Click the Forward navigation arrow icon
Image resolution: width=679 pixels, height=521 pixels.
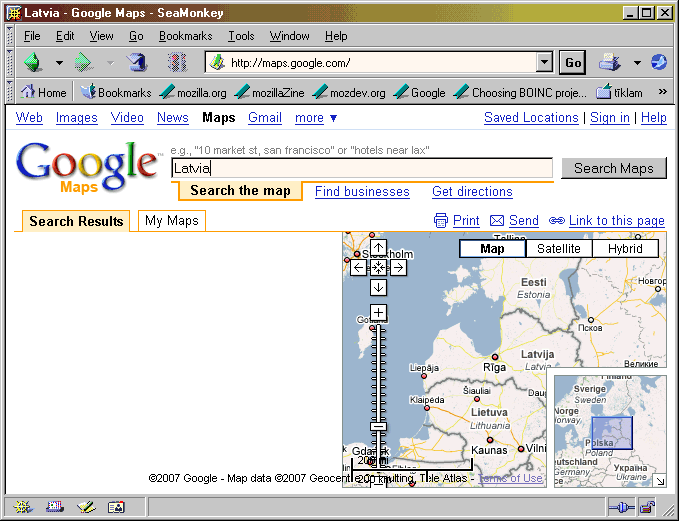click(x=83, y=63)
